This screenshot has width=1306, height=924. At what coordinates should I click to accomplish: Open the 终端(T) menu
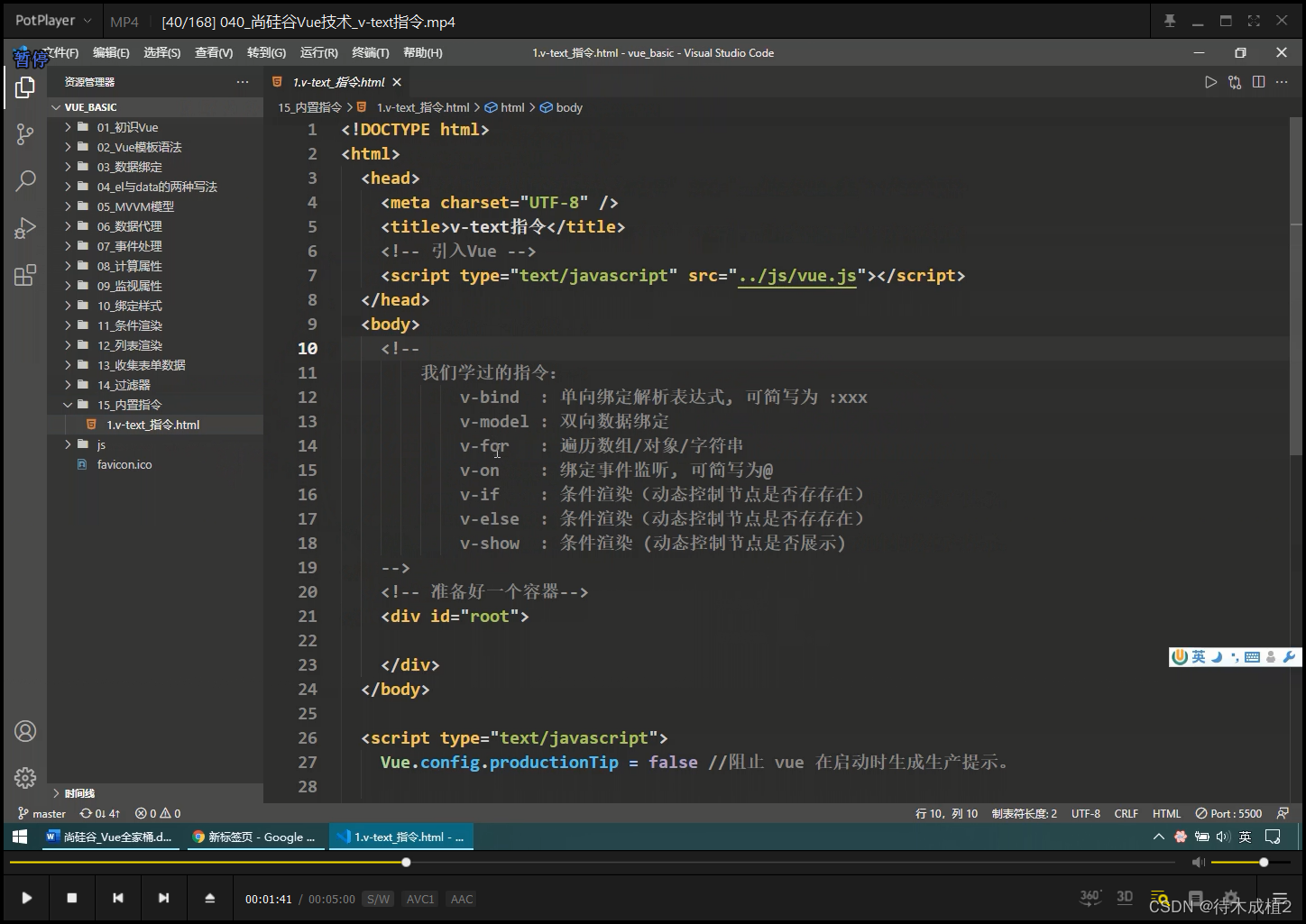pos(371,53)
